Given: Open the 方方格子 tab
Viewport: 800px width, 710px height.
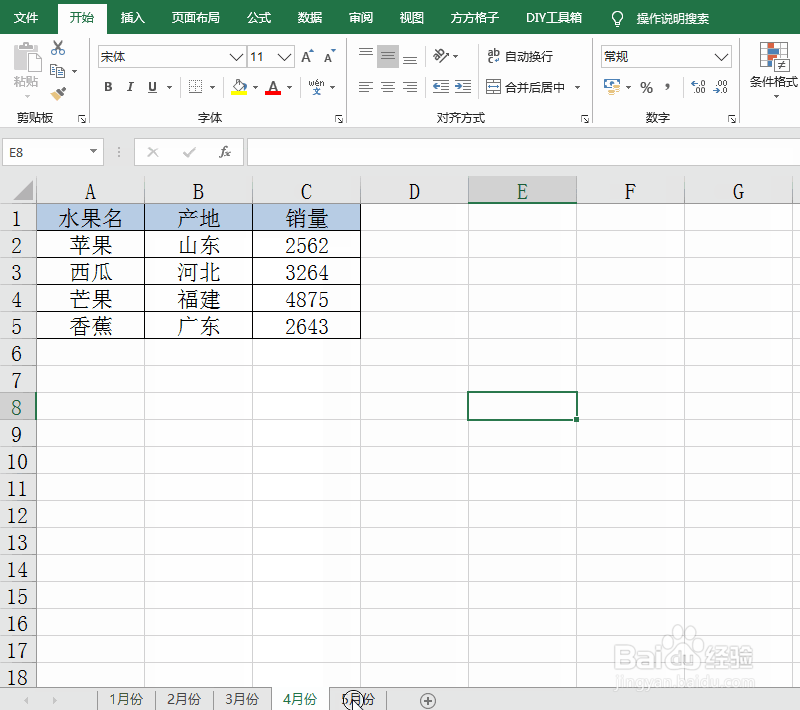Looking at the screenshot, I should coord(474,18).
